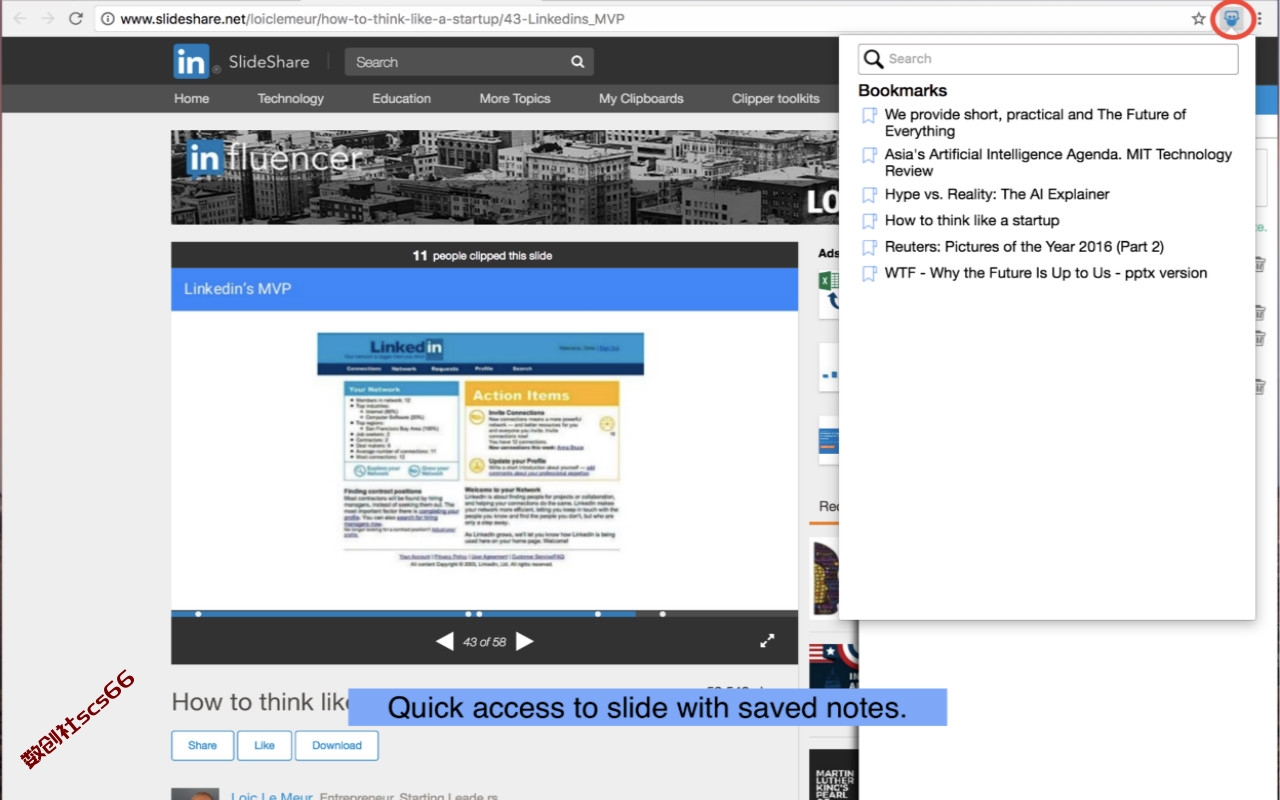1280x800 pixels.
Task: Open bookmark 'Hype vs. Reality: The AI Explainer'
Action: (x=997, y=195)
